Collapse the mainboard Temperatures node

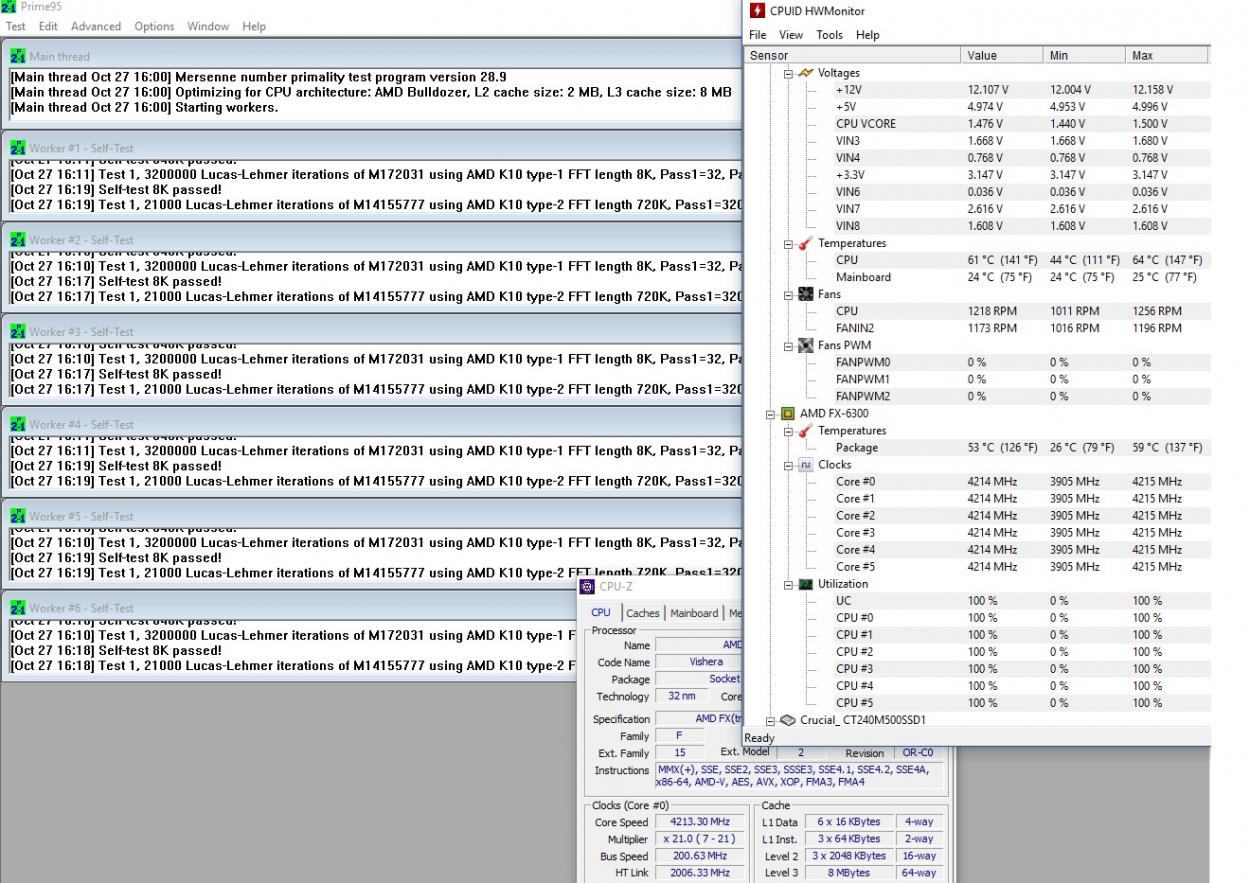click(x=788, y=243)
